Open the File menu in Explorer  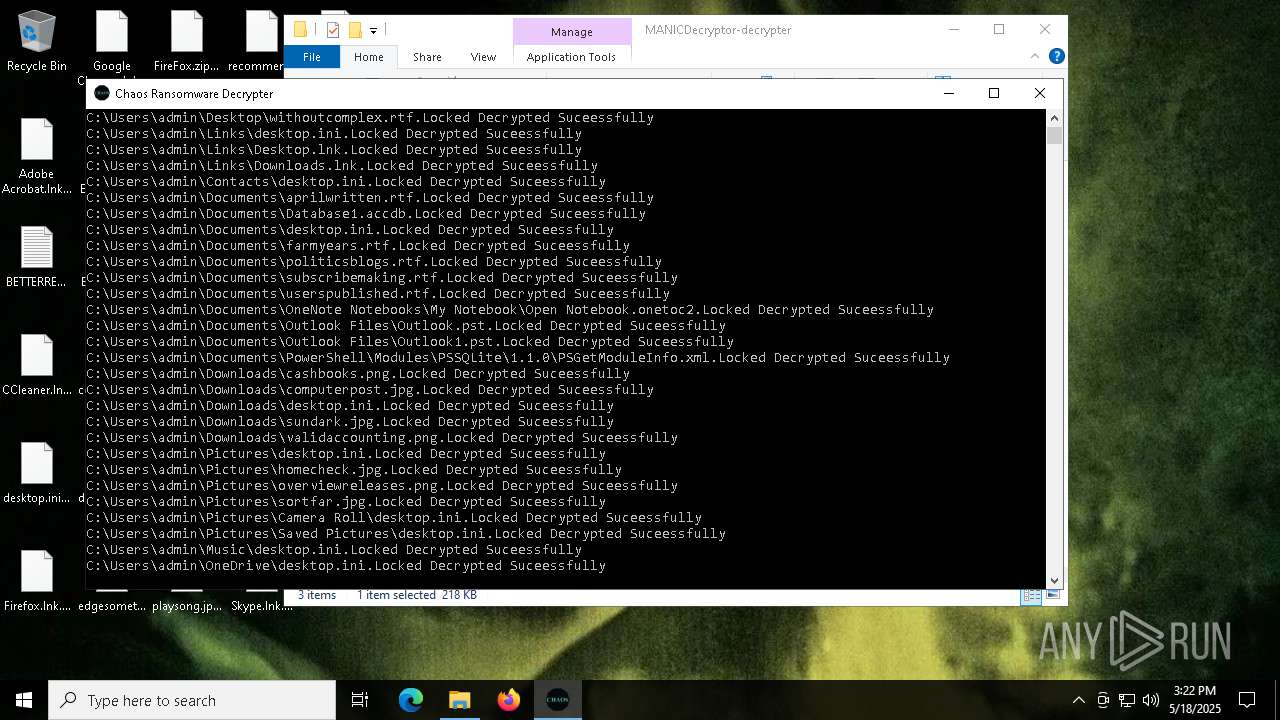(312, 57)
